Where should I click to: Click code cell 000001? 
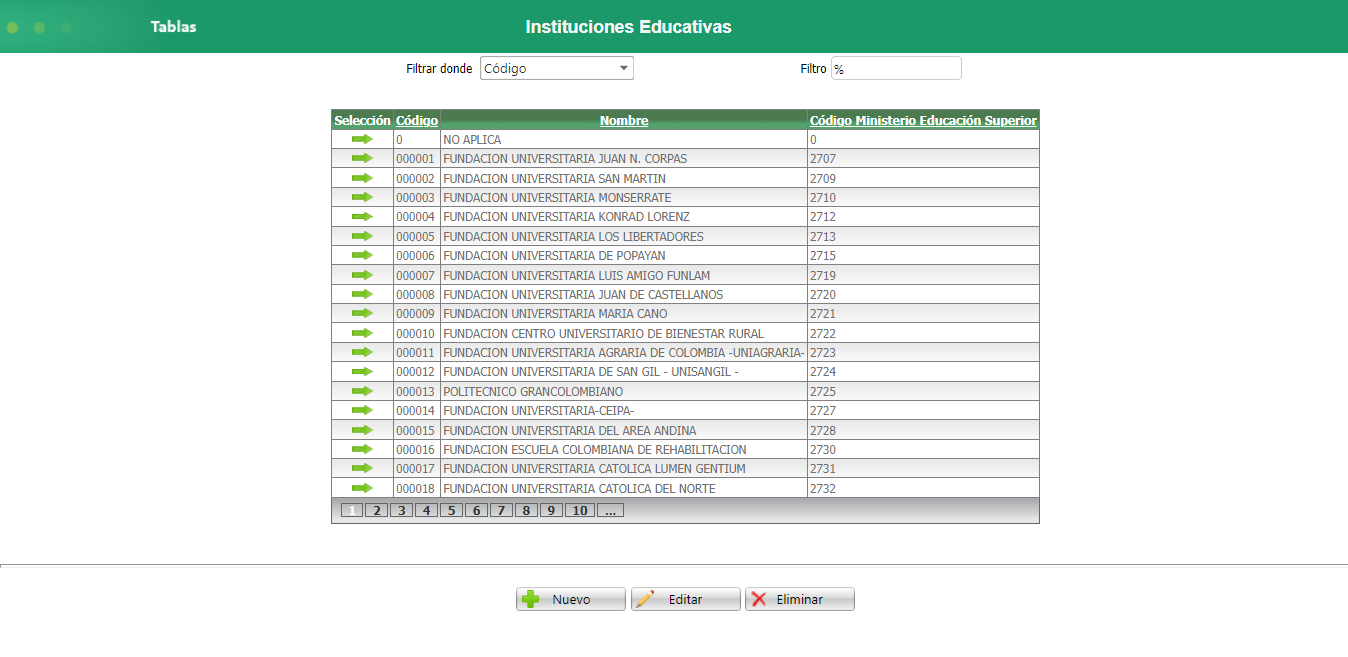[x=416, y=159]
